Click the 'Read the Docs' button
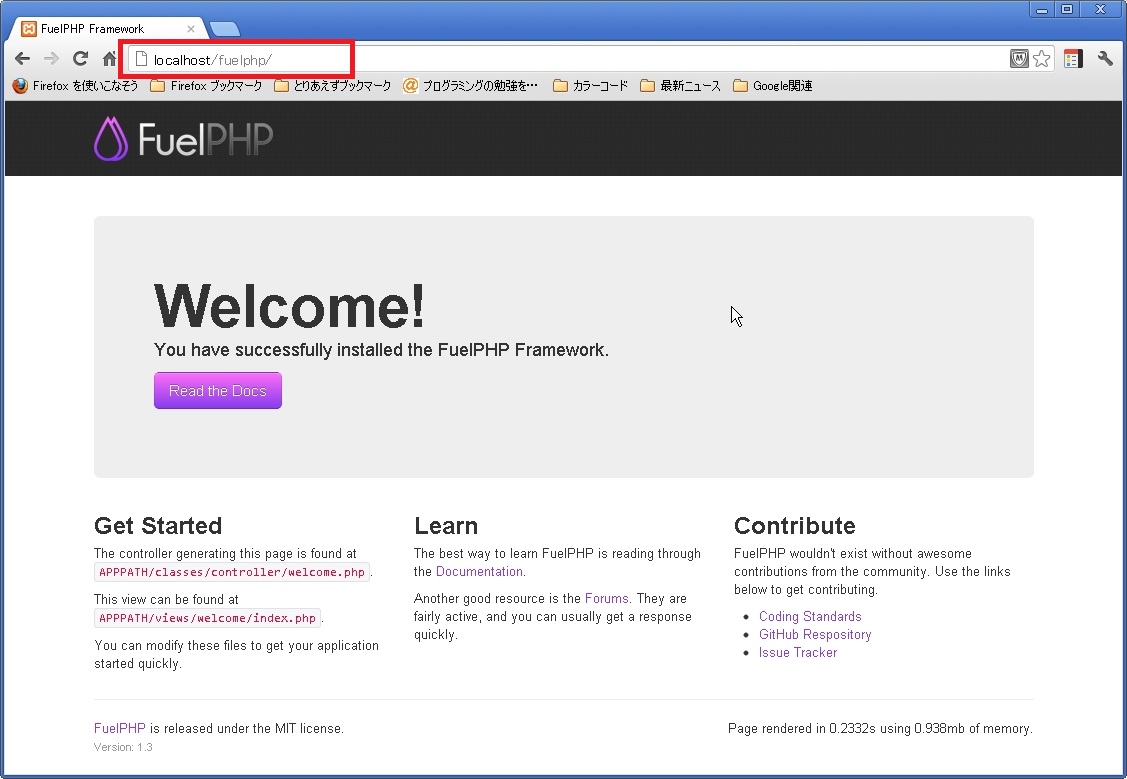The image size is (1127, 779). [x=218, y=390]
